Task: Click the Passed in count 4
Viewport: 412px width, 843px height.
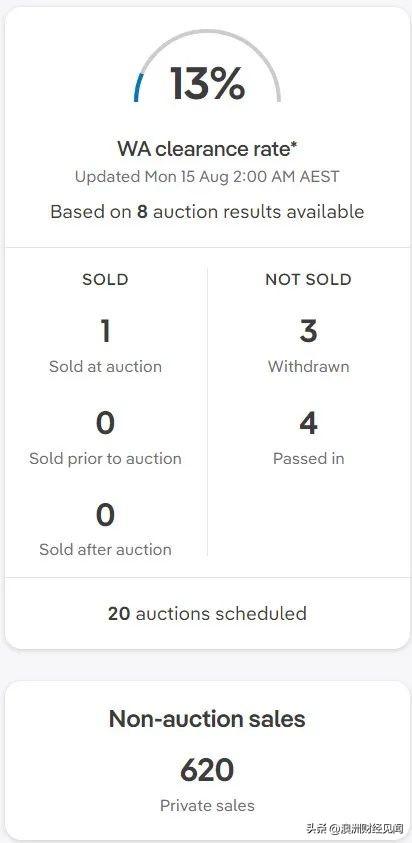Action: tap(308, 423)
